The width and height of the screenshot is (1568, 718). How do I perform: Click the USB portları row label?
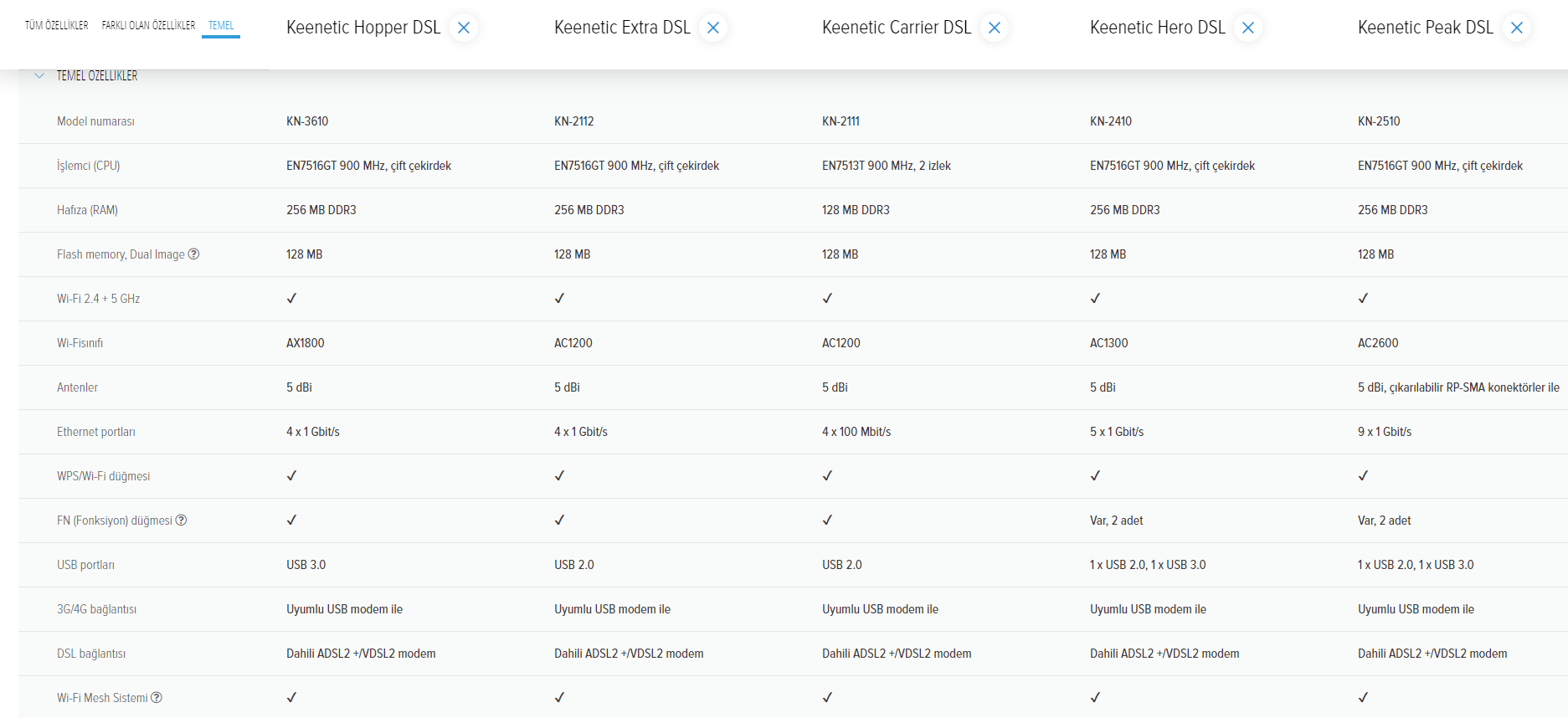pyautogui.click(x=85, y=565)
